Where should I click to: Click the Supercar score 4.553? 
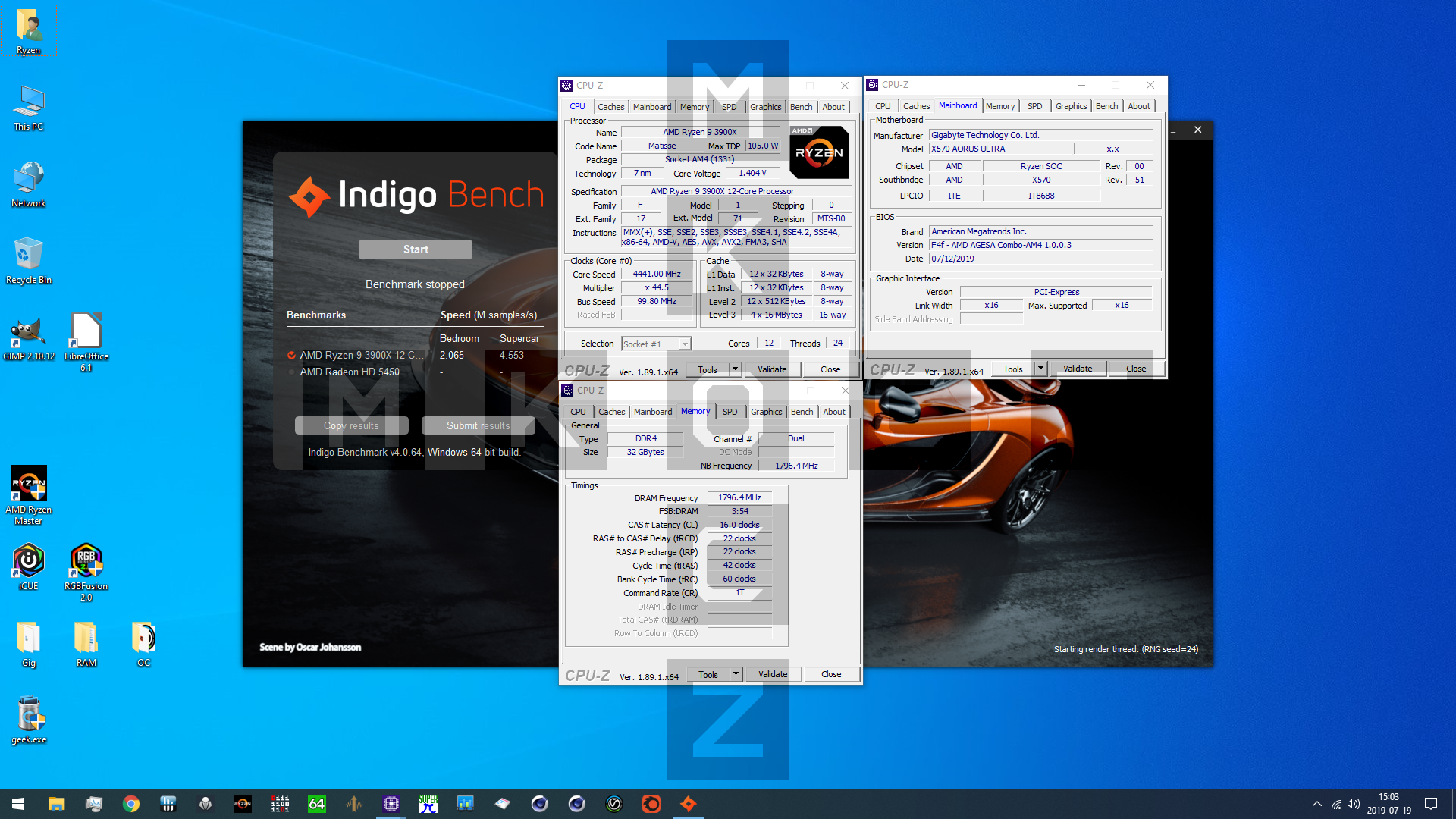(511, 355)
